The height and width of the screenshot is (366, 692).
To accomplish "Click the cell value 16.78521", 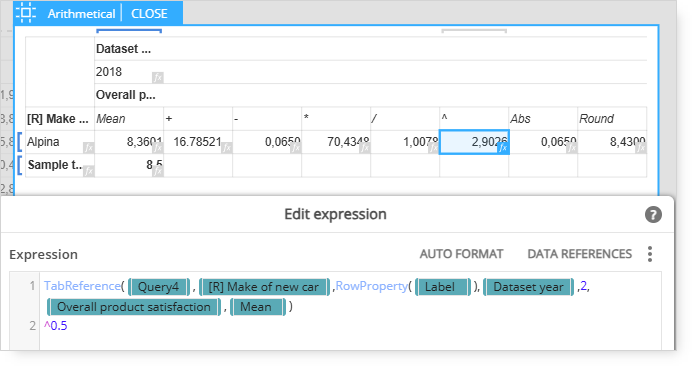I will click(198, 142).
